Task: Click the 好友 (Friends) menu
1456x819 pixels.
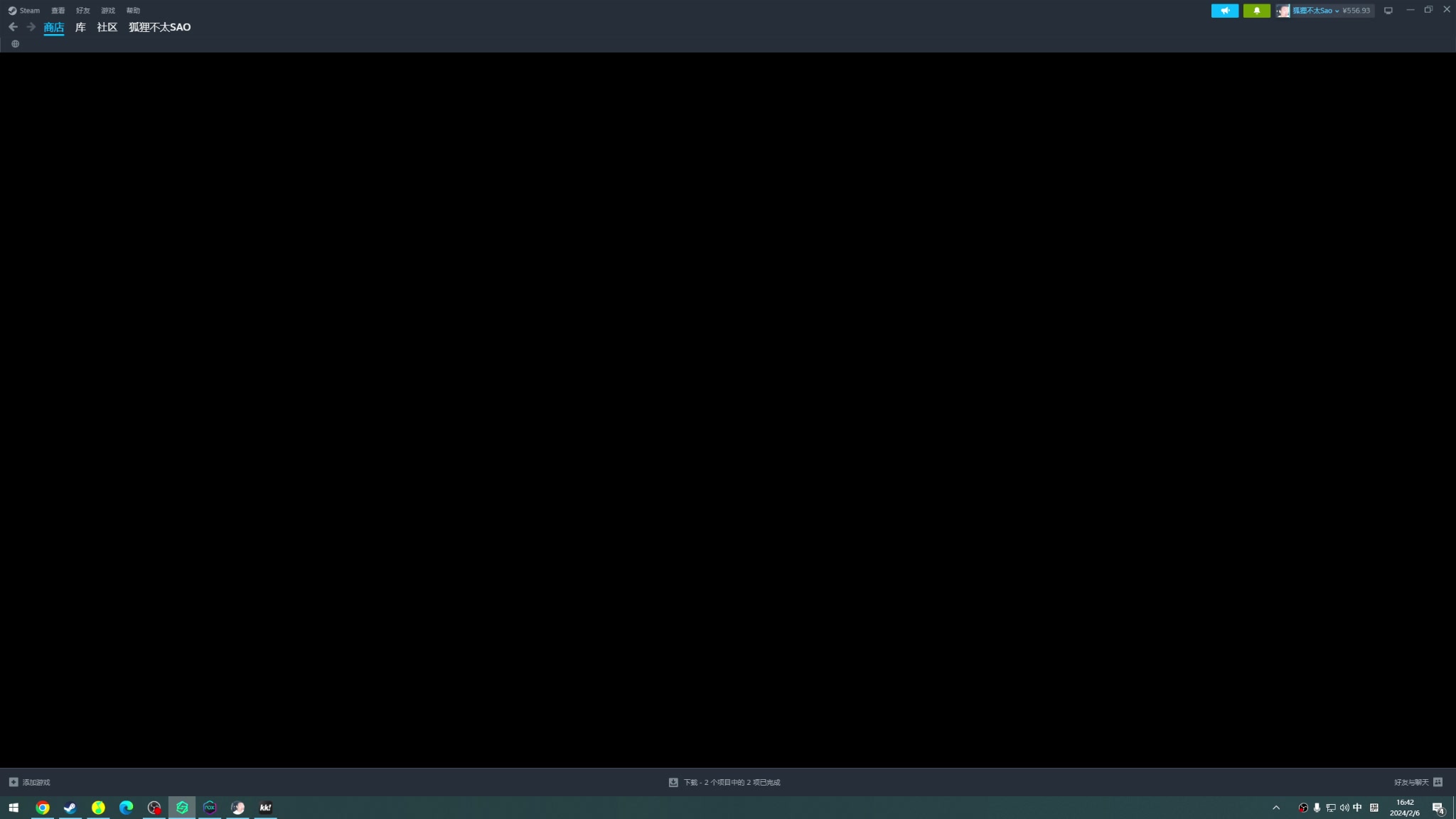Action: pos(83,10)
